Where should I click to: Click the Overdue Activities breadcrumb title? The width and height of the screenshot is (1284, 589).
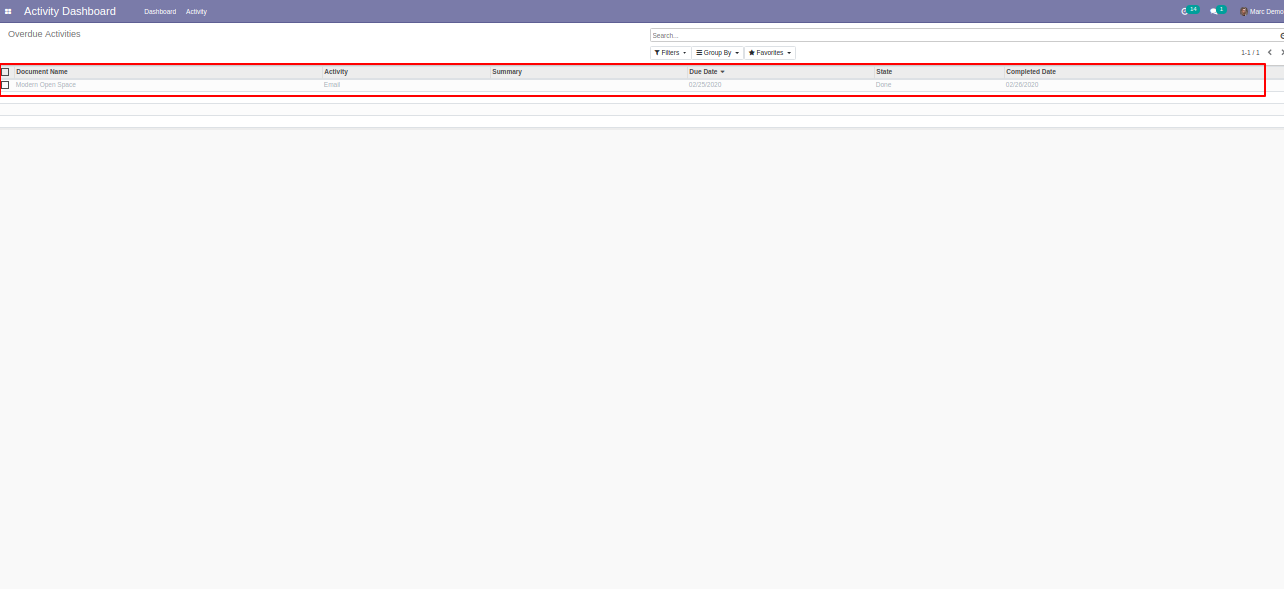coord(44,34)
